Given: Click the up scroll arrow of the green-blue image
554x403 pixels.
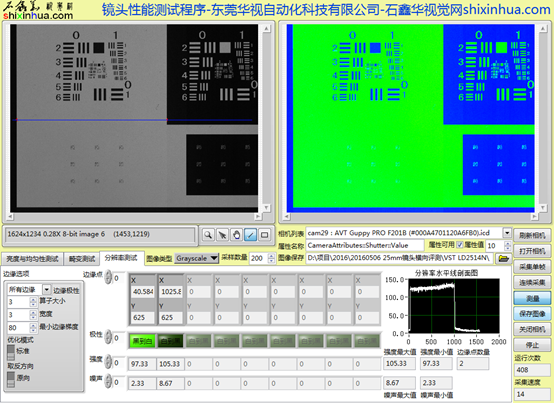Looking at the screenshot, I should 543,28.
